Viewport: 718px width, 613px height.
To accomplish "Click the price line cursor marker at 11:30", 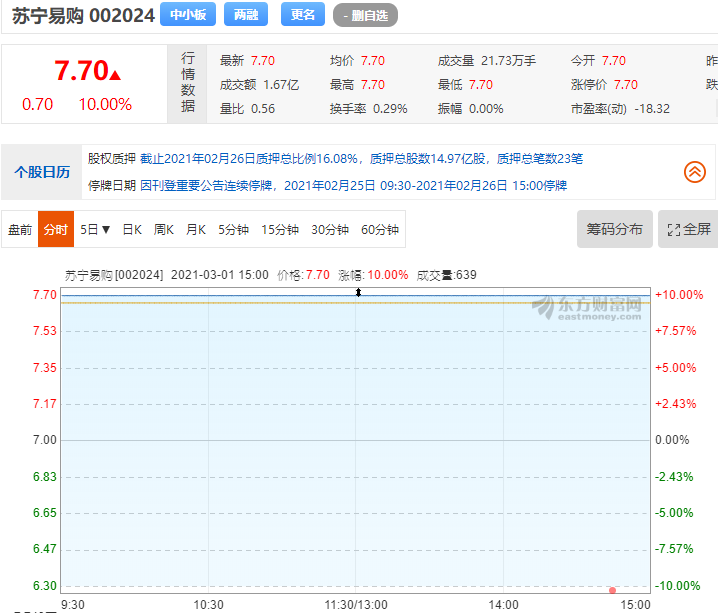I will tap(358, 293).
